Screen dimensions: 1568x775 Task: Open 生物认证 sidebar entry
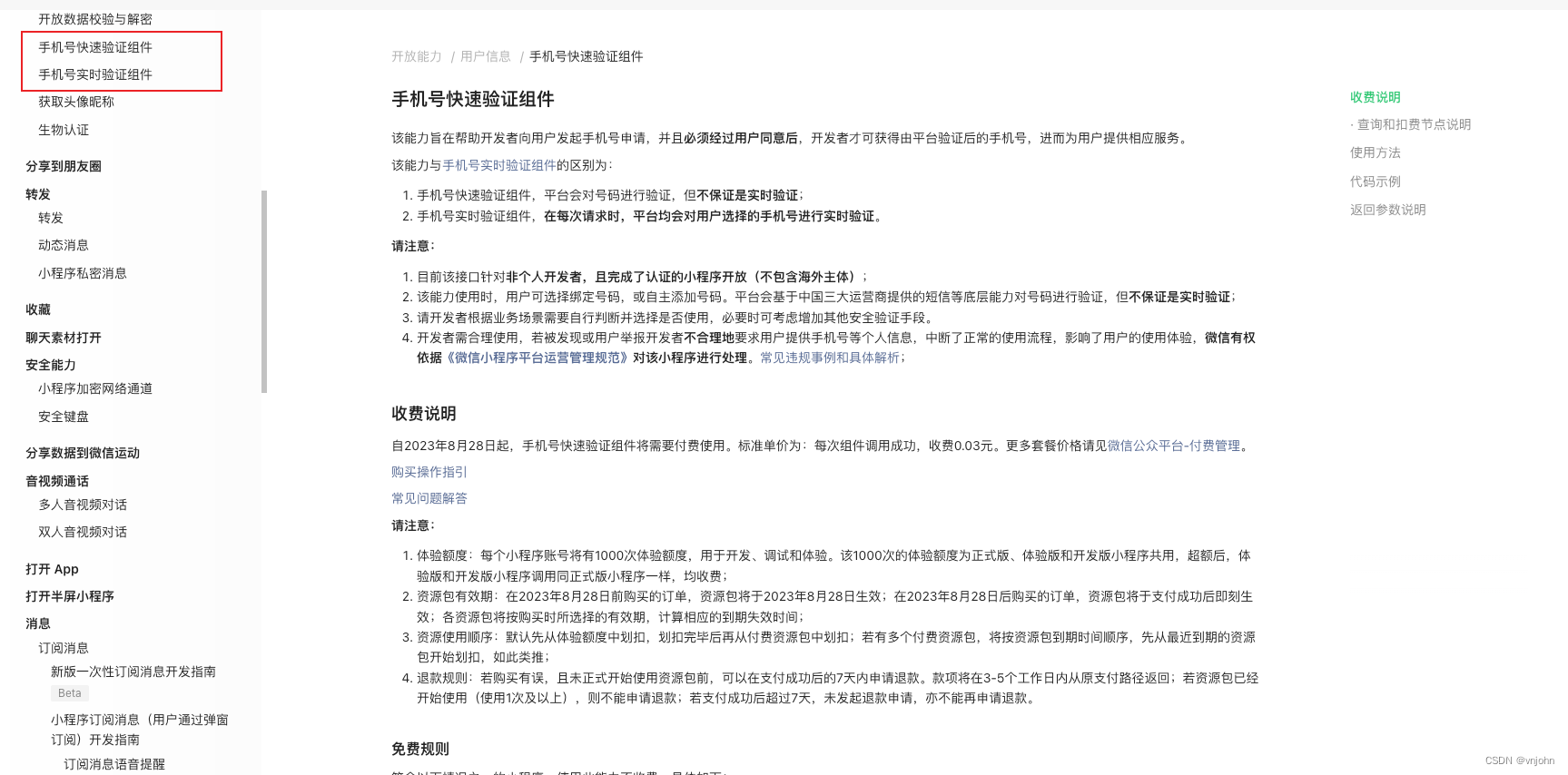(x=64, y=130)
